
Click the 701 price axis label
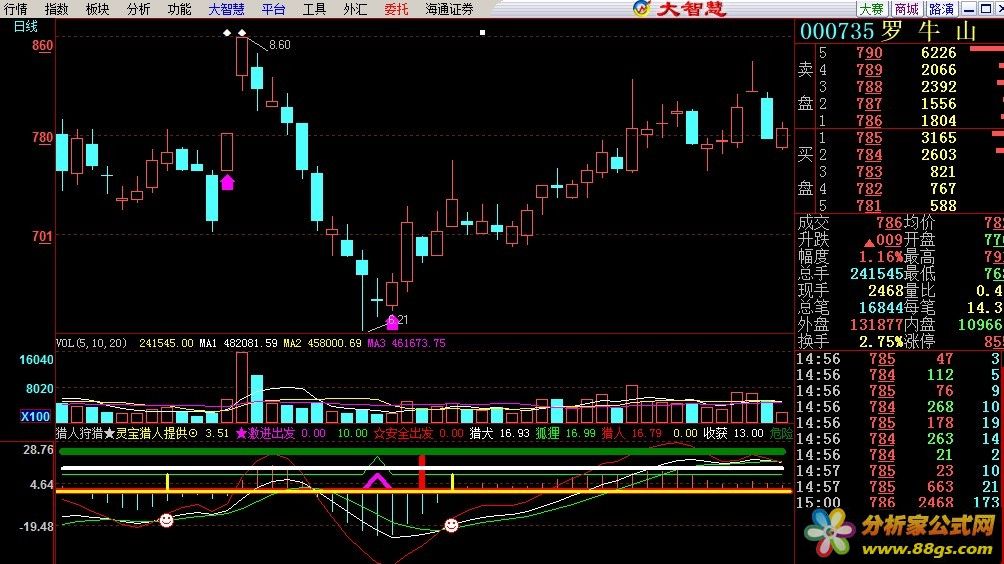(42, 236)
